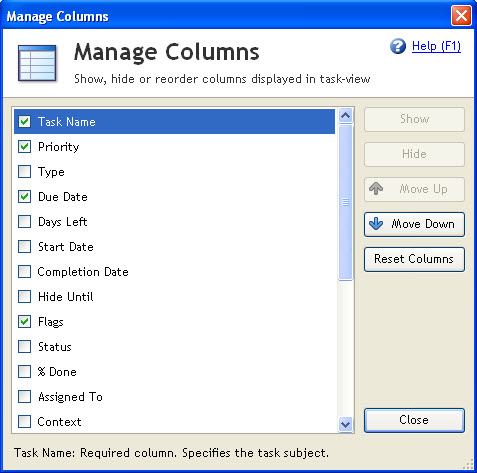Click the Reset Columns button

pyautogui.click(x=414, y=259)
